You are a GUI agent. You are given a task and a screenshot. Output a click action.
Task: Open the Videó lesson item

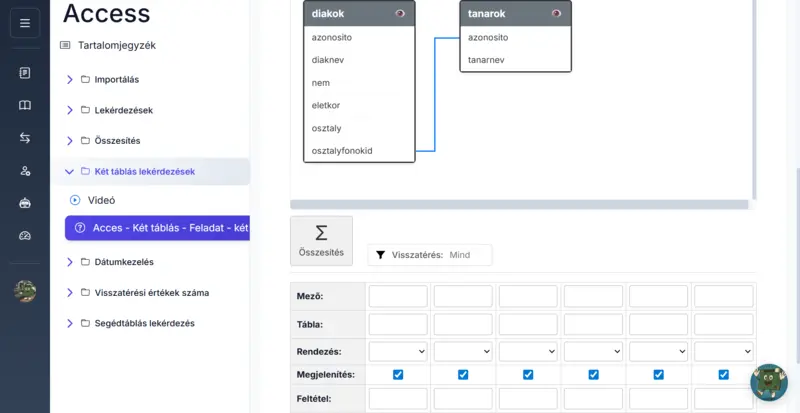(101, 200)
